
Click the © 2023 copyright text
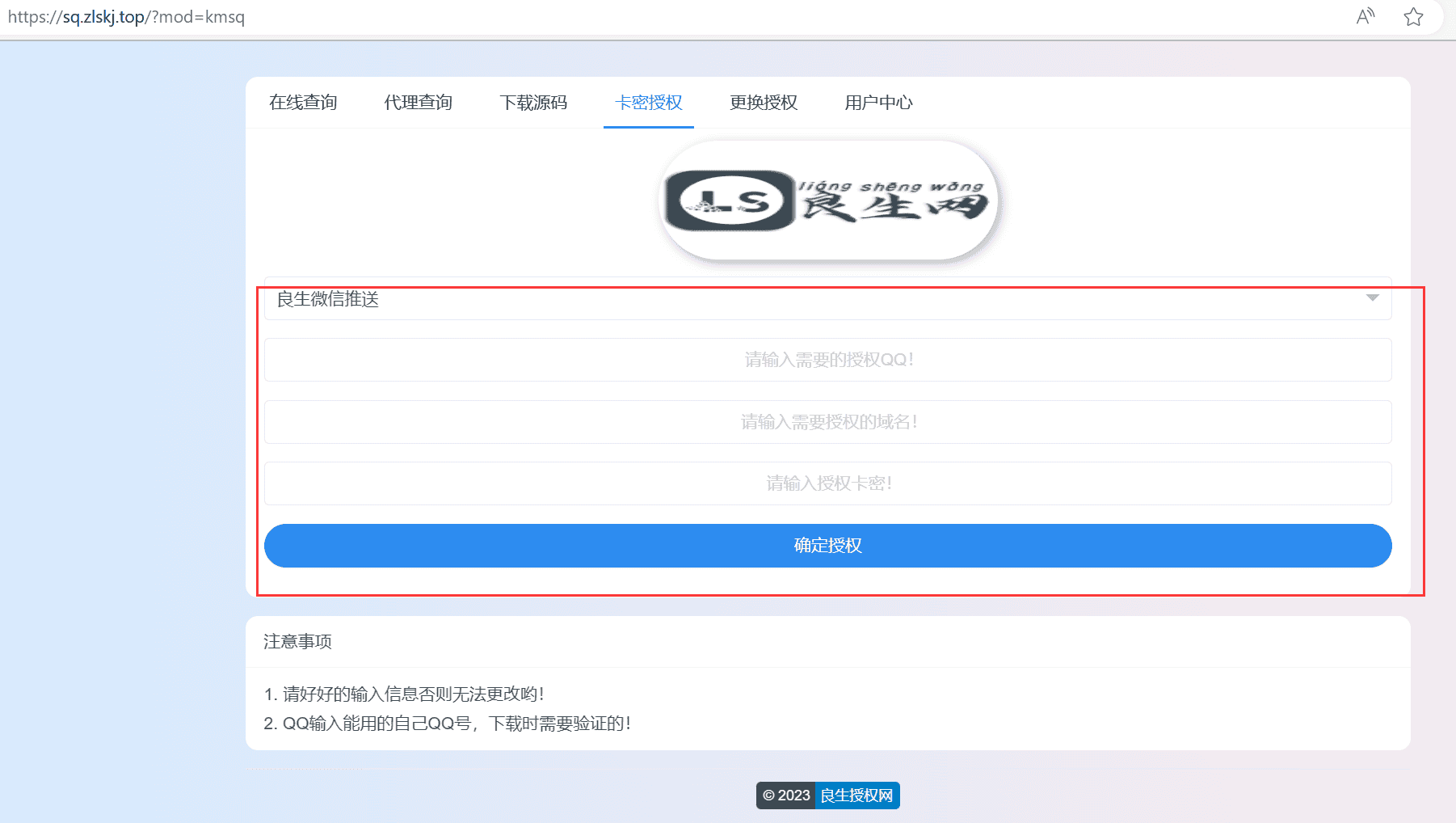pos(785,796)
